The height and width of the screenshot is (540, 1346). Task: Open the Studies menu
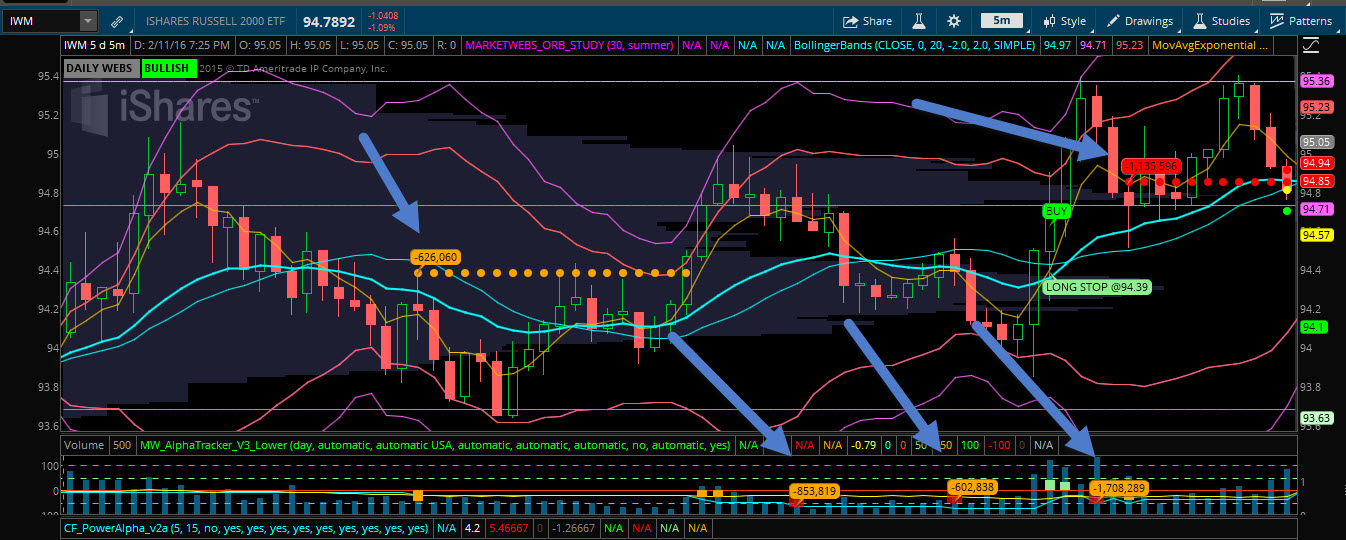tap(1220, 21)
